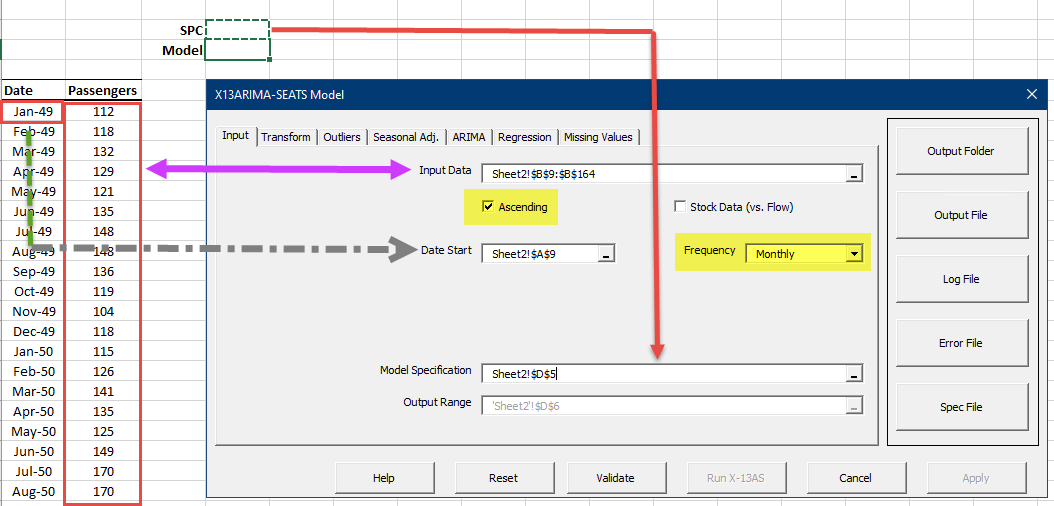Click the Model Specification input field

[x=663, y=374]
